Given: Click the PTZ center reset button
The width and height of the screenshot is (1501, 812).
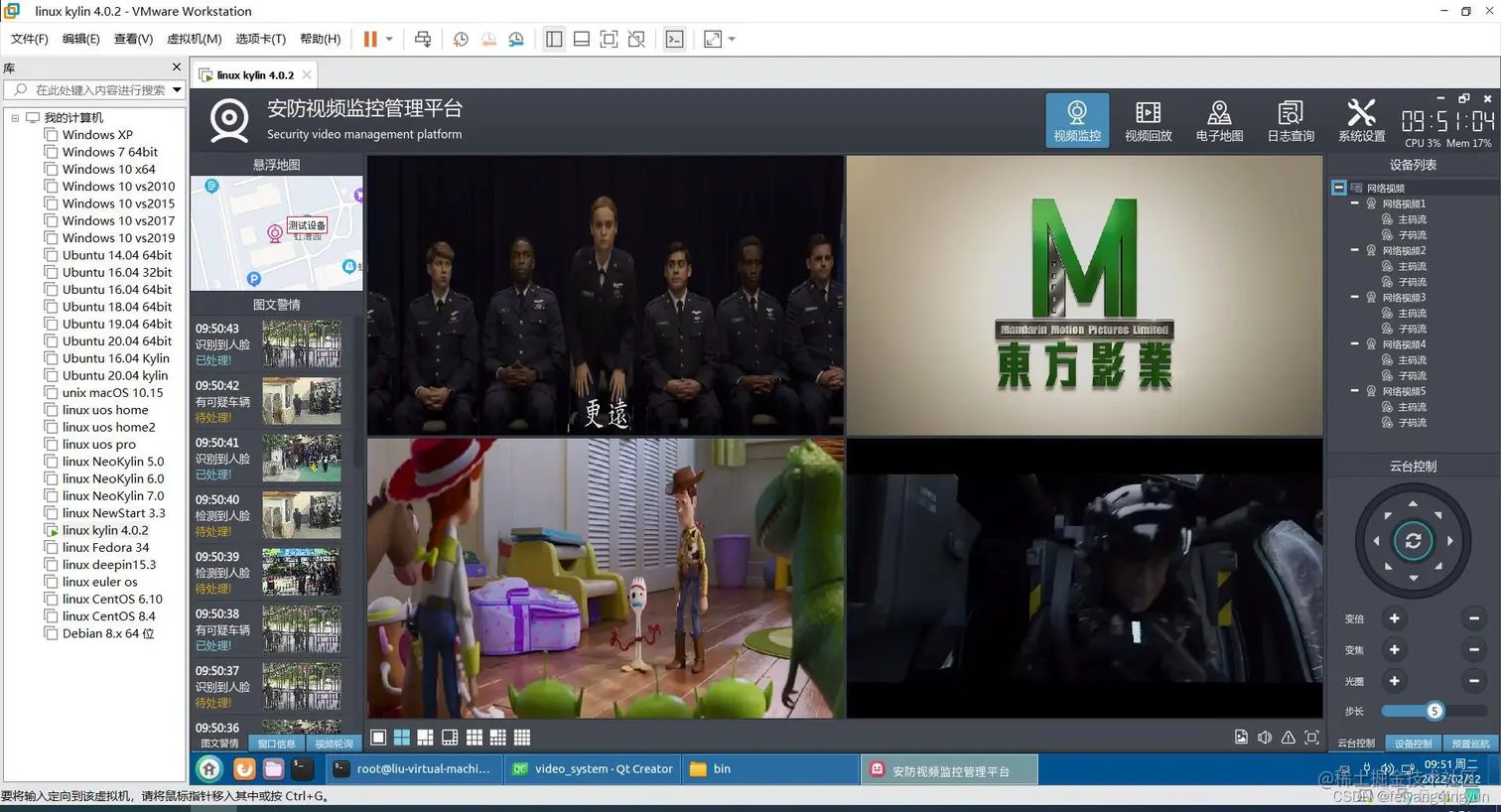Looking at the screenshot, I should click(1413, 541).
